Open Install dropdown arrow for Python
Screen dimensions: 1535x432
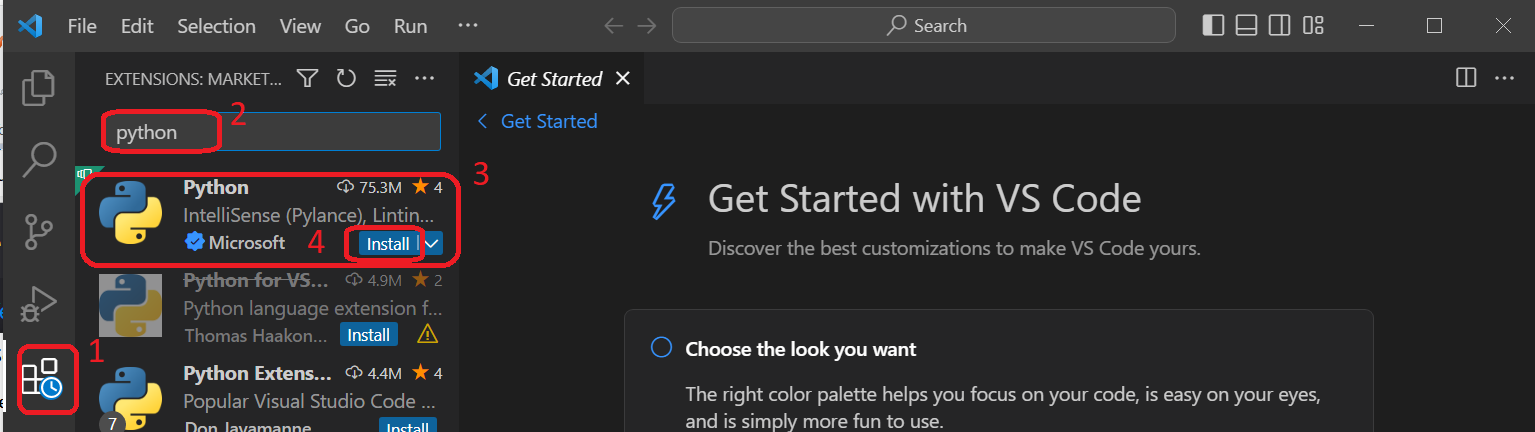click(433, 244)
